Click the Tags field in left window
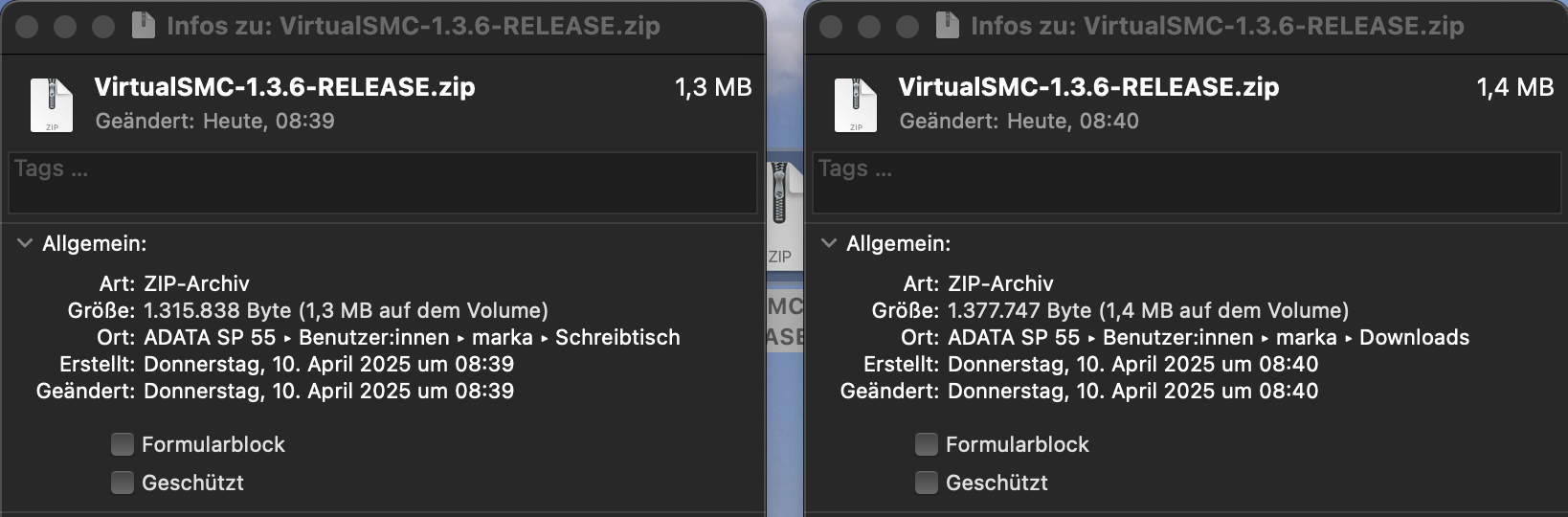Image resolution: width=1568 pixels, height=517 pixels. [383, 182]
